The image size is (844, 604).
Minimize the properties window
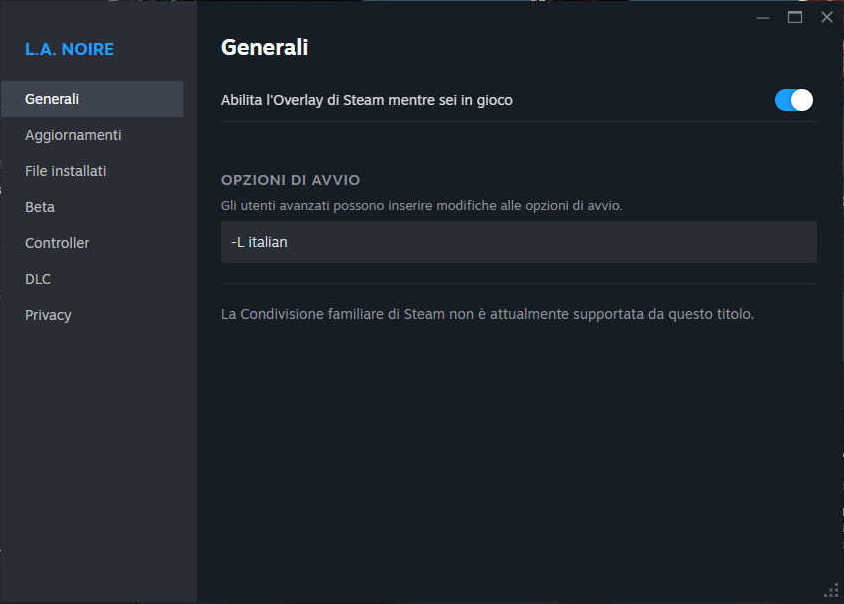click(763, 17)
